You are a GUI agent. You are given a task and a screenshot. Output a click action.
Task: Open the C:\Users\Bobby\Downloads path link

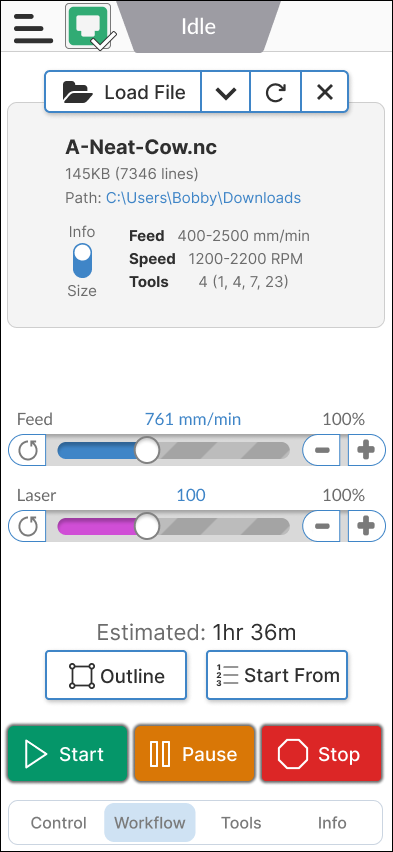coord(203,198)
